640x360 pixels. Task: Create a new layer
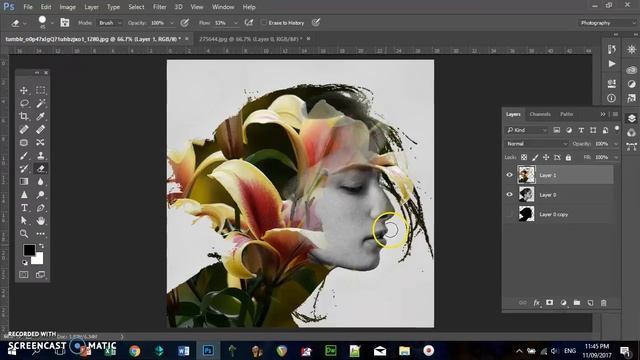click(590, 303)
